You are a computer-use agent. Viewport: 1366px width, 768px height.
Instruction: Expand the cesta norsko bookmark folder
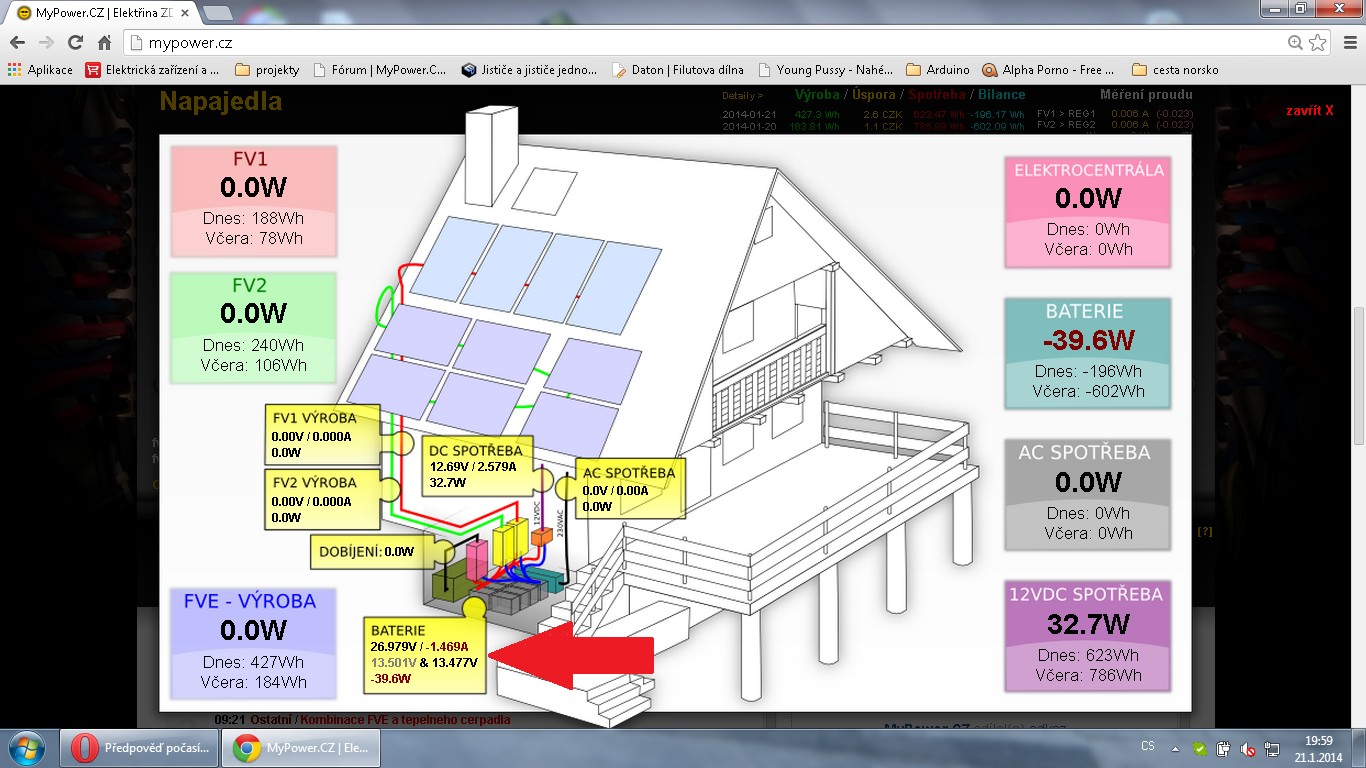[x=1175, y=70]
